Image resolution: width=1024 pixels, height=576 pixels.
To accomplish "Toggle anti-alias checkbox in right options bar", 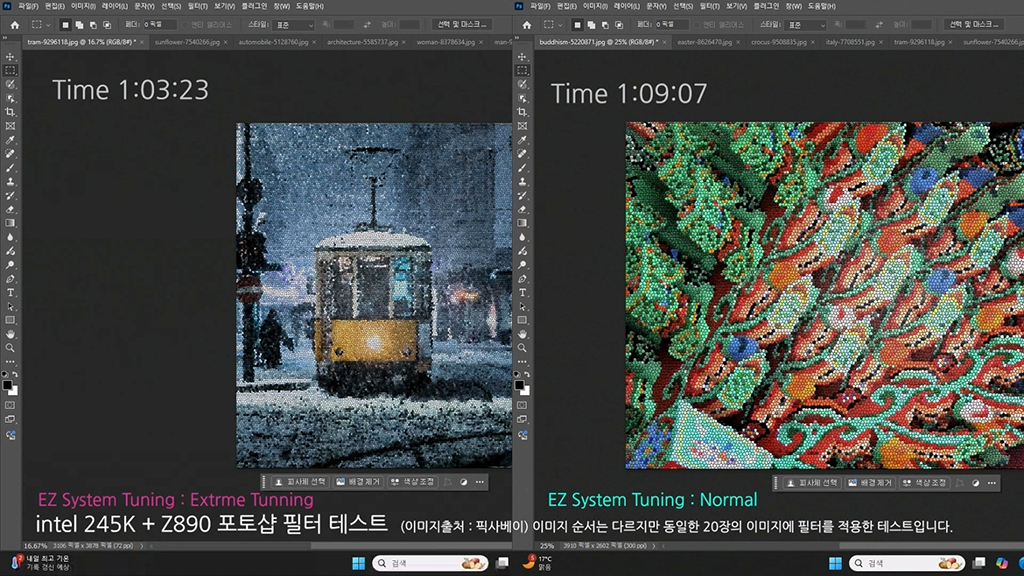I will pyautogui.click(x=697, y=25).
